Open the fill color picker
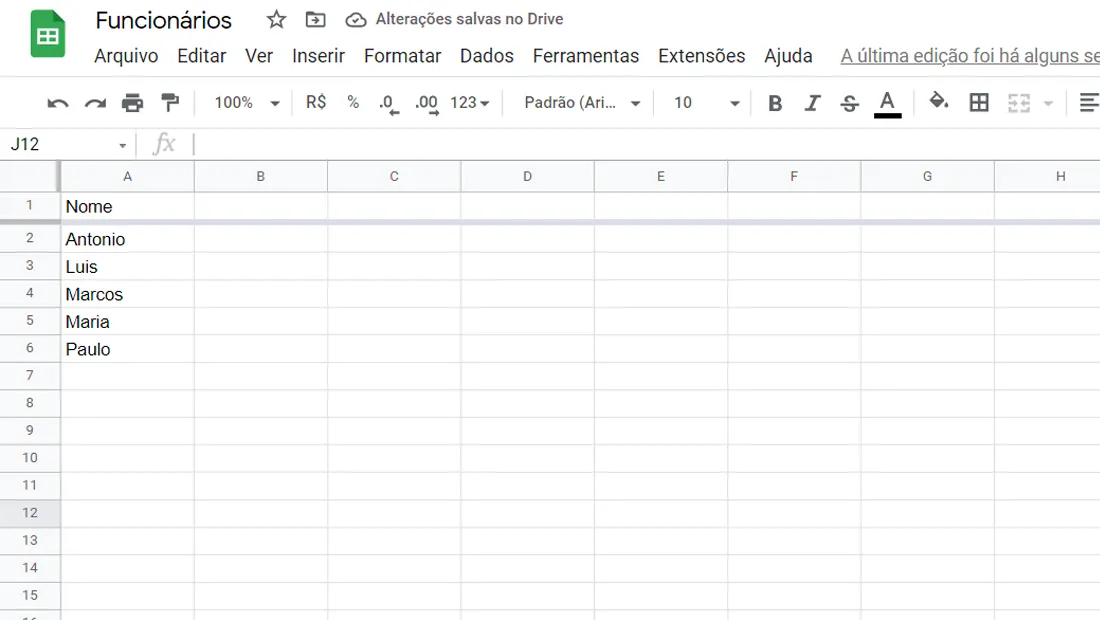Image resolution: width=1100 pixels, height=620 pixels. [939, 102]
